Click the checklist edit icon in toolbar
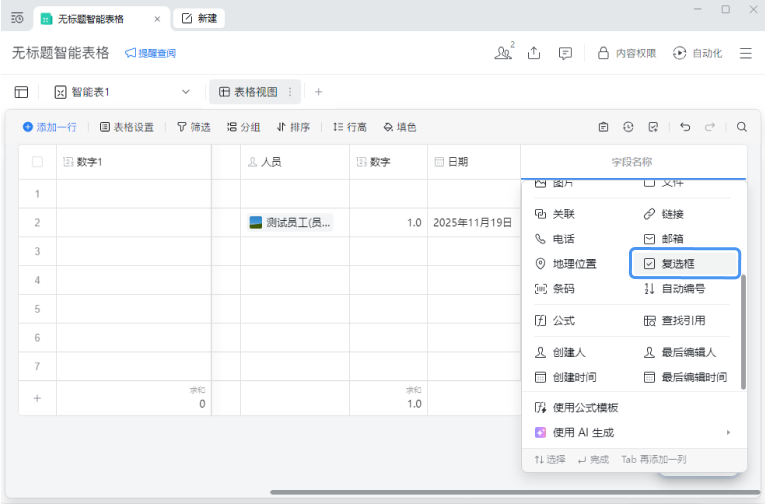The width and height of the screenshot is (765, 504). point(653,127)
